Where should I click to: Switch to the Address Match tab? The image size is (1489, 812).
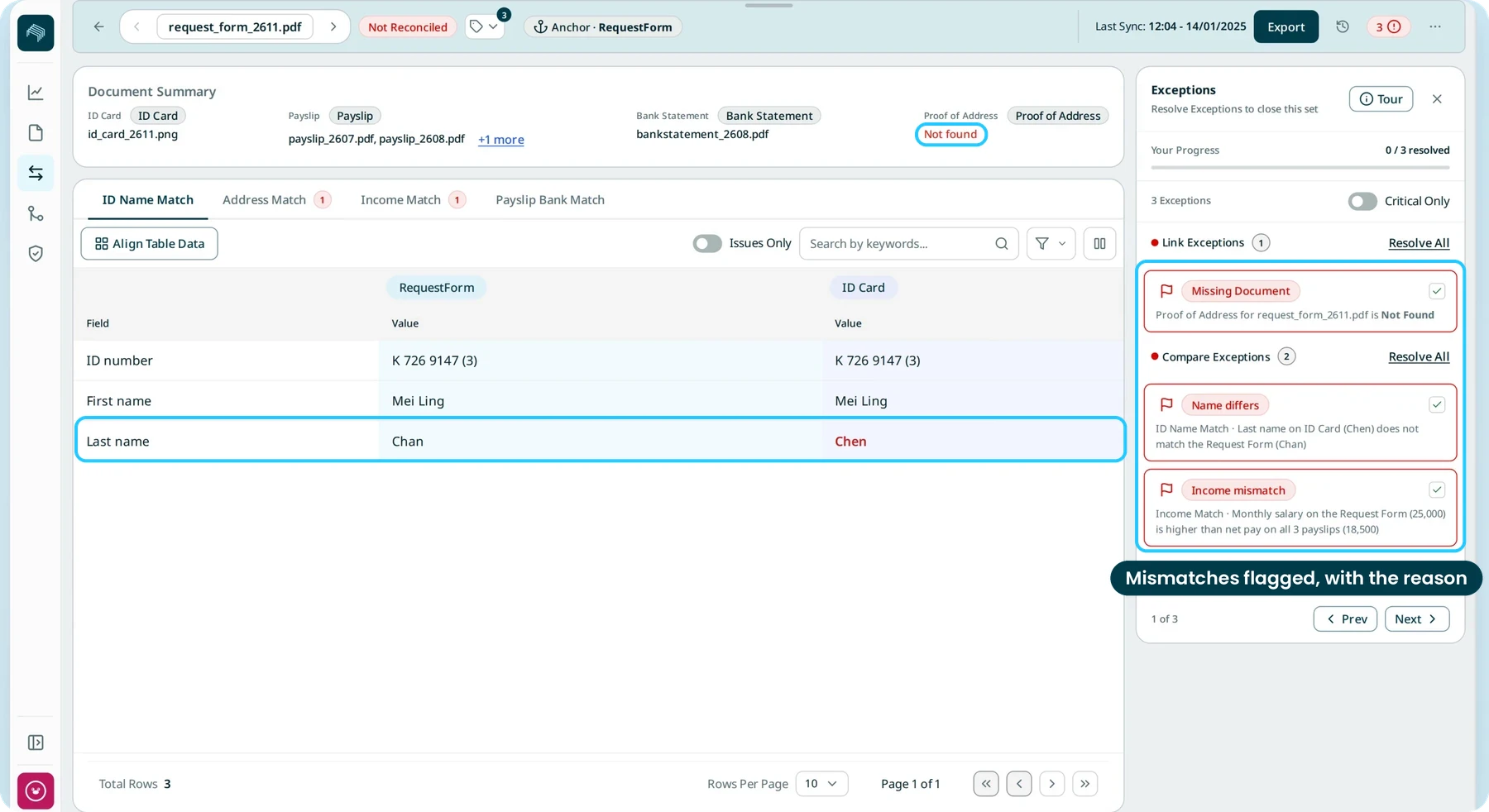(x=276, y=199)
